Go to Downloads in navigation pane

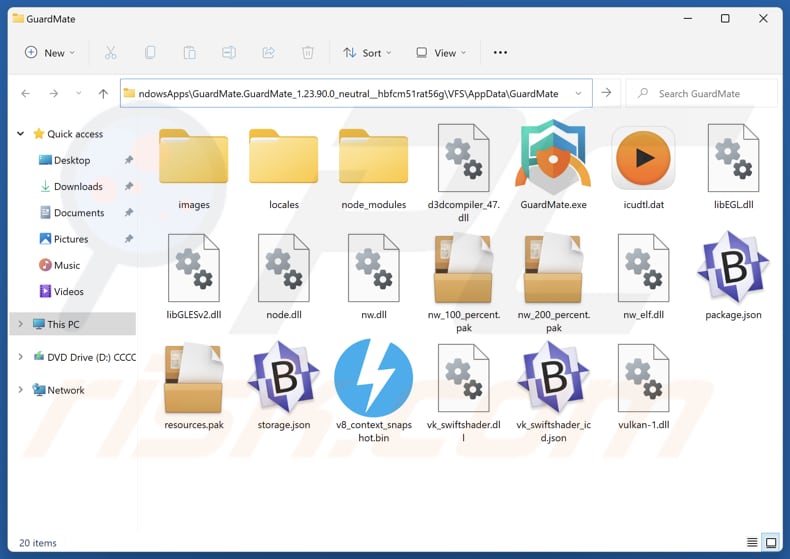pos(78,186)
